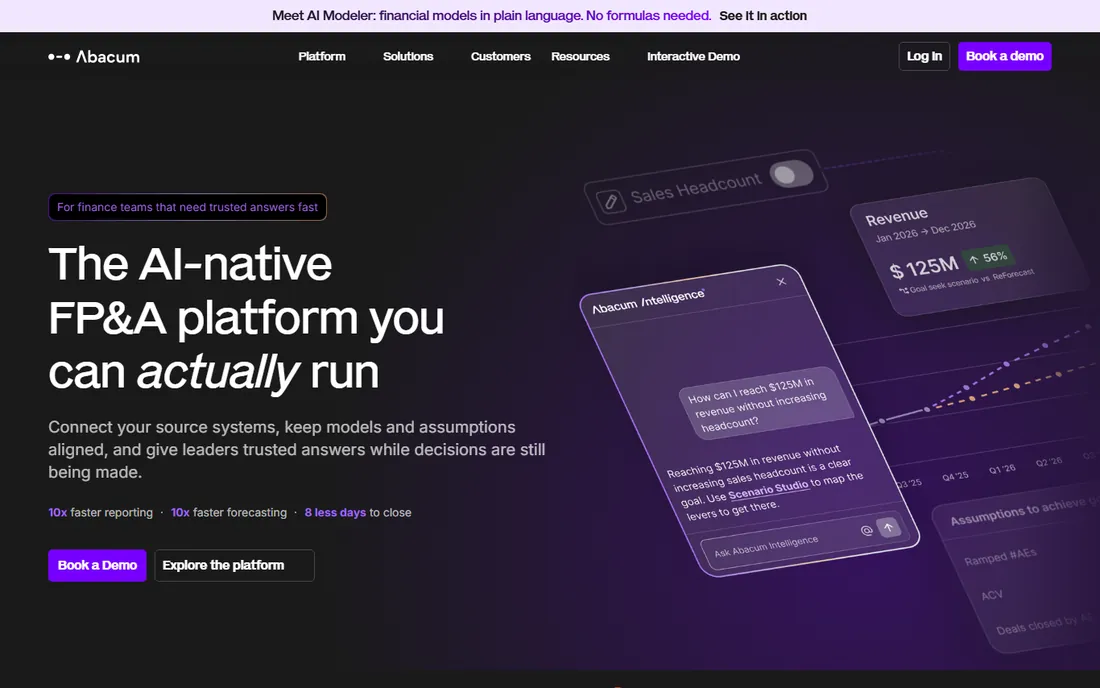Open the Interactive Demo page
1100x688 pixels.
[693, 56]
